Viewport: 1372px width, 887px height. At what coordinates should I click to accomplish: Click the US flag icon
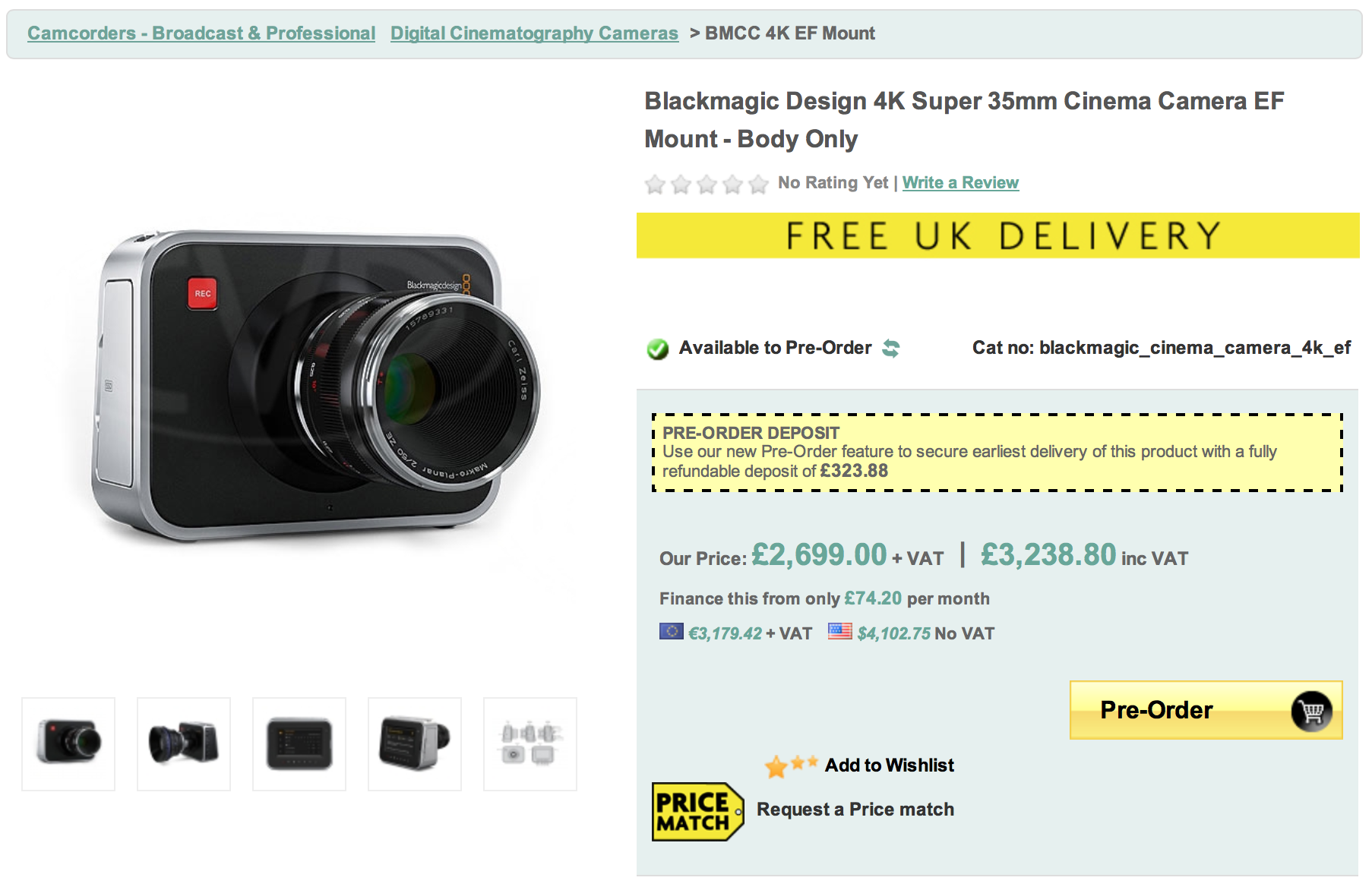839,632
